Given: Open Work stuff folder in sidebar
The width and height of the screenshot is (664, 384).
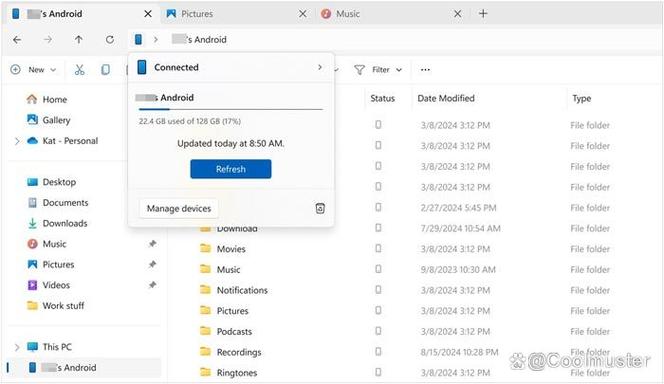Looking at the screenshot, I should [x=55, y=306].
